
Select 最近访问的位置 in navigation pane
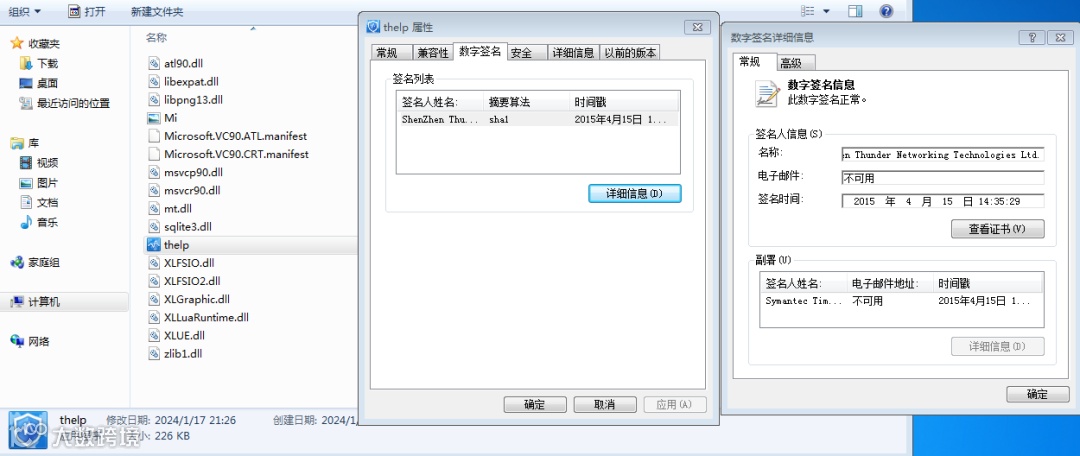(65, 103)
